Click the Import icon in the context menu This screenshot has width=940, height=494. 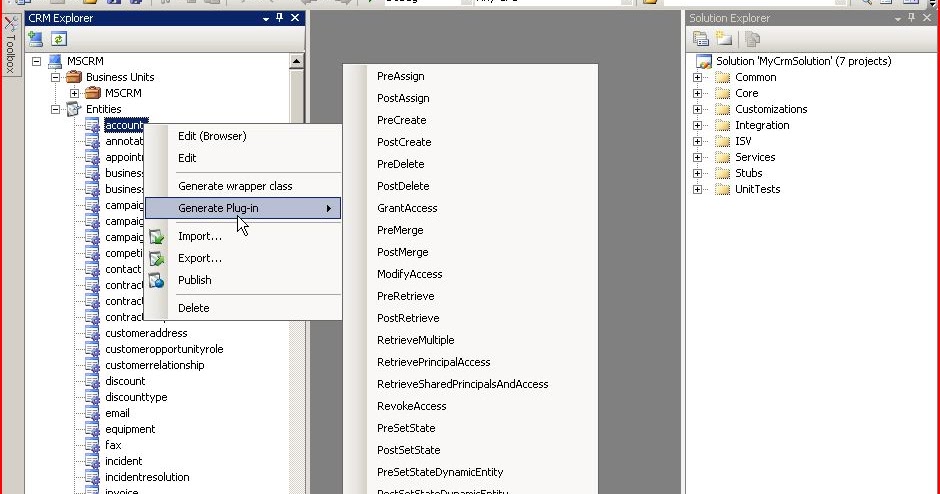tap(156, 237)
